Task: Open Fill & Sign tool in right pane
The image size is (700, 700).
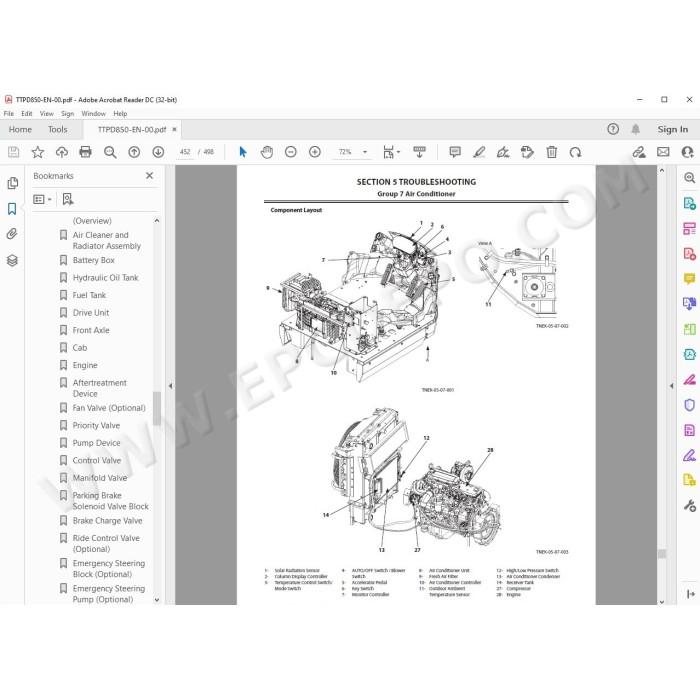Action: click(x=689, y=456)
